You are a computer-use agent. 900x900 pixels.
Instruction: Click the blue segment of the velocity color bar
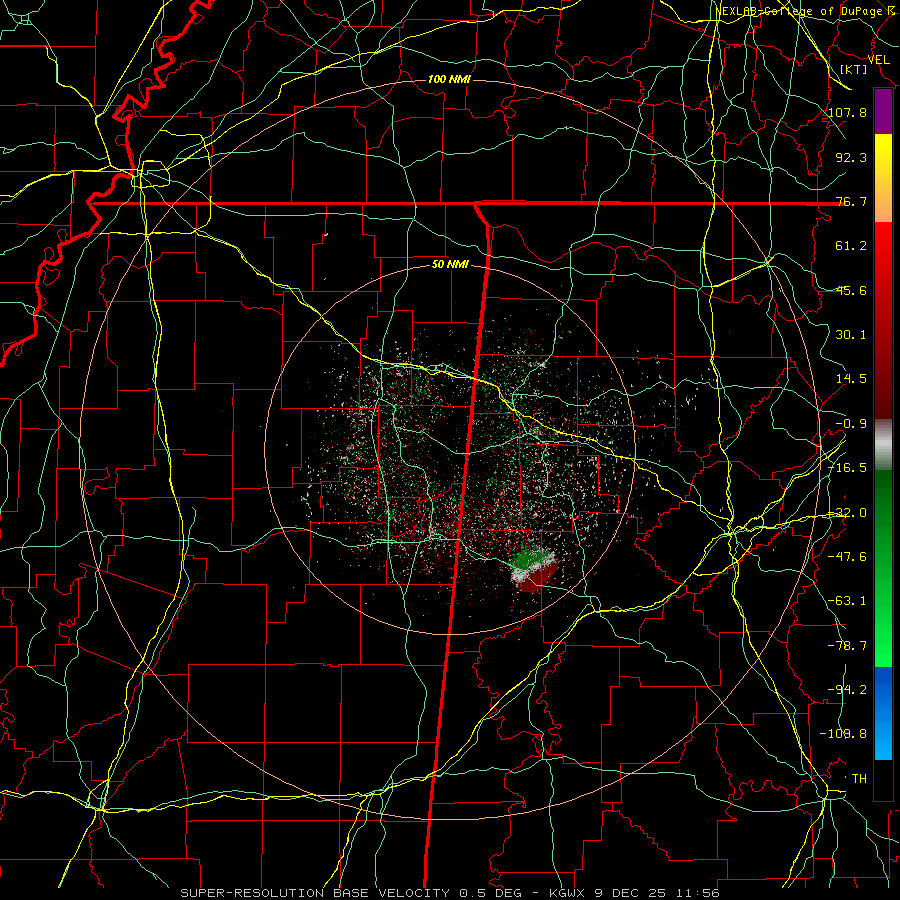click(x=883, y=713)
